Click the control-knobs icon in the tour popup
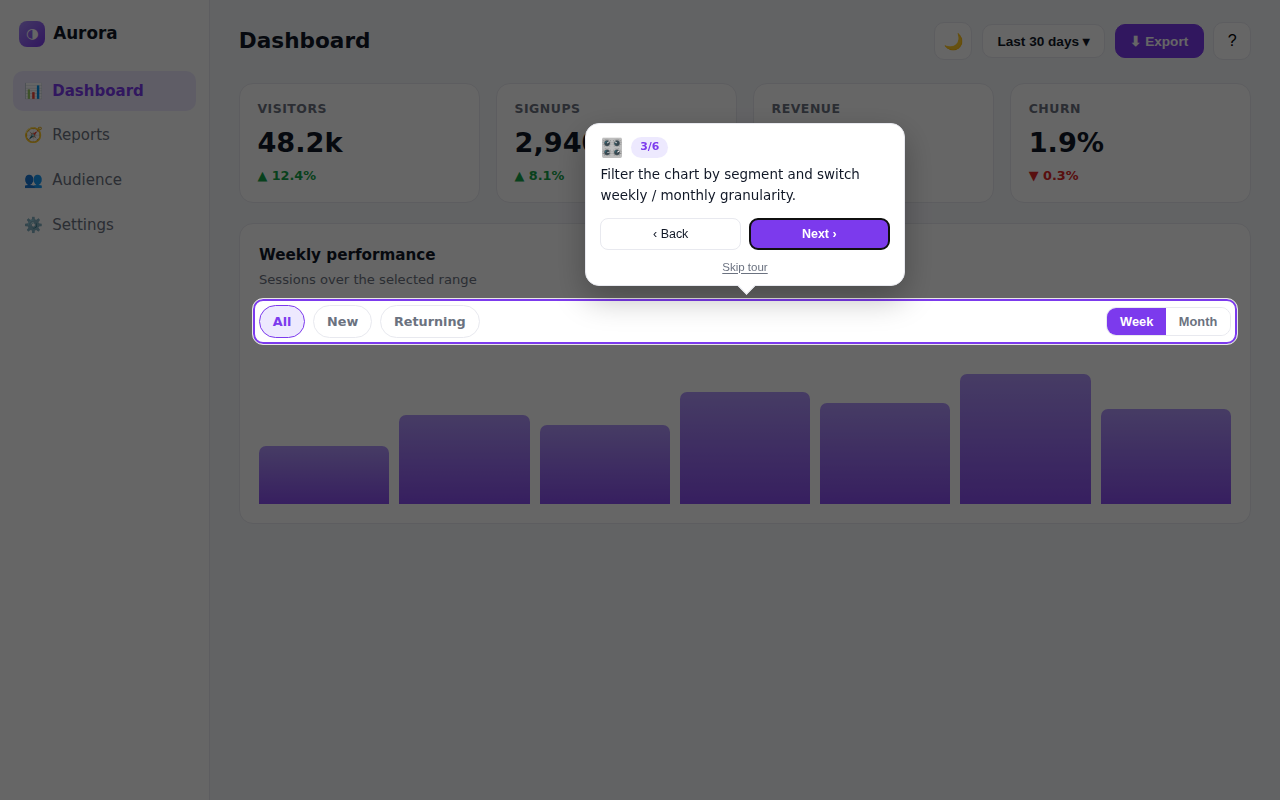This screenshot has width=1280, height=800. click(x=612, y=148)
